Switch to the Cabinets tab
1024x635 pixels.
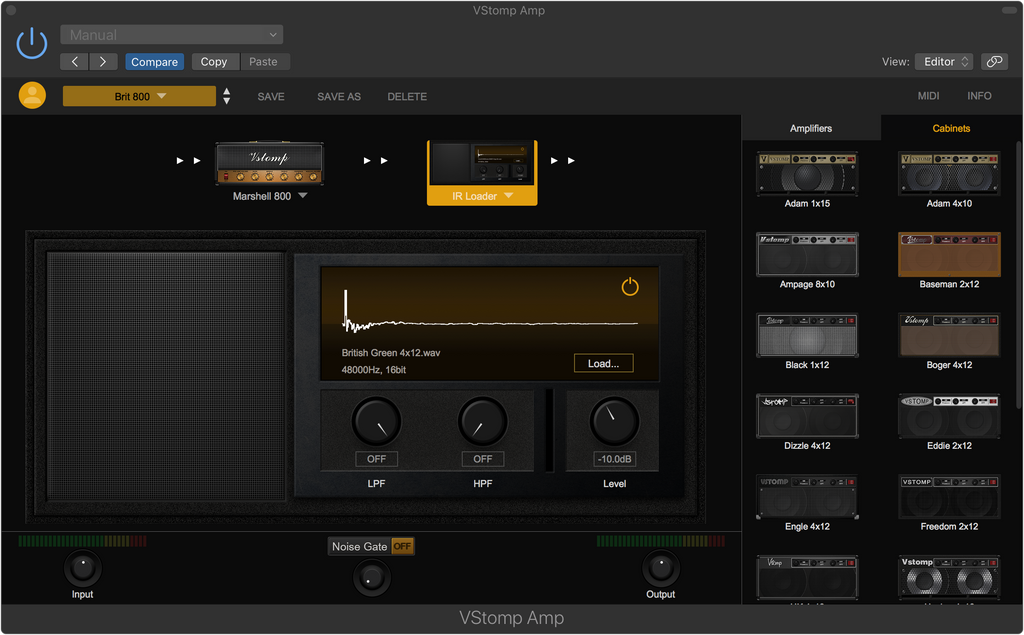click(x=951, y=128)
